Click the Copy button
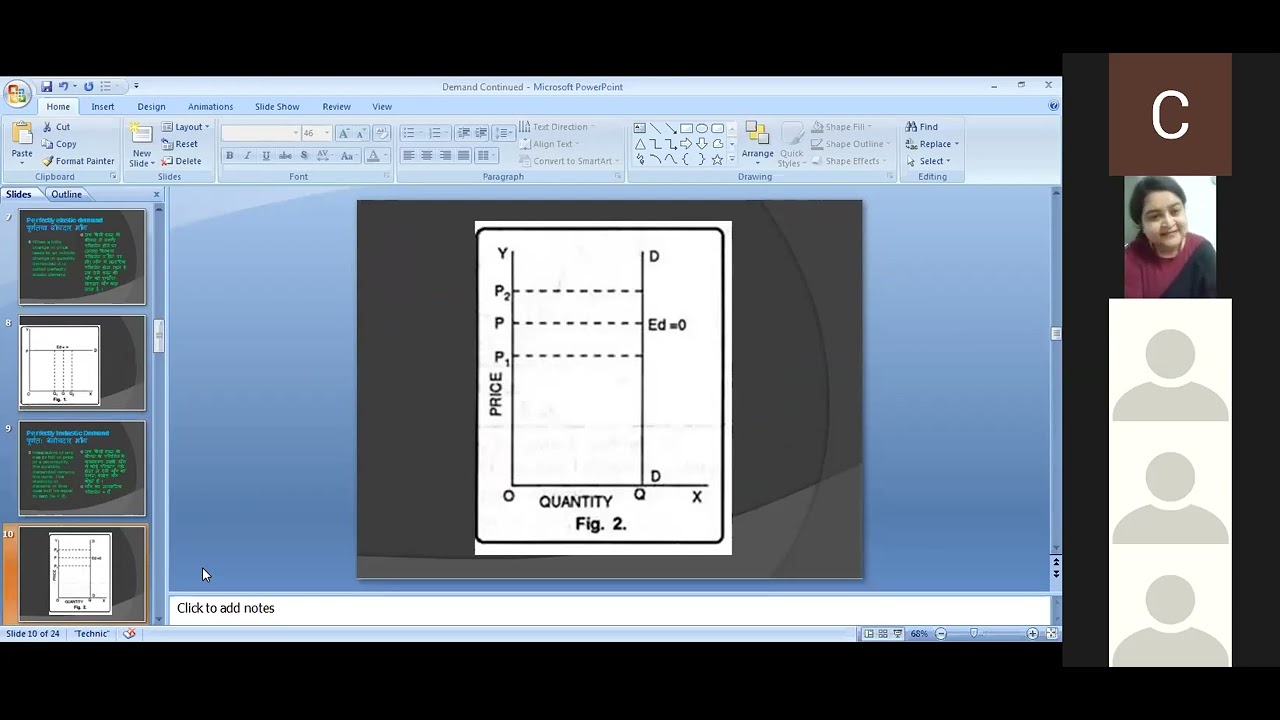 59,144
